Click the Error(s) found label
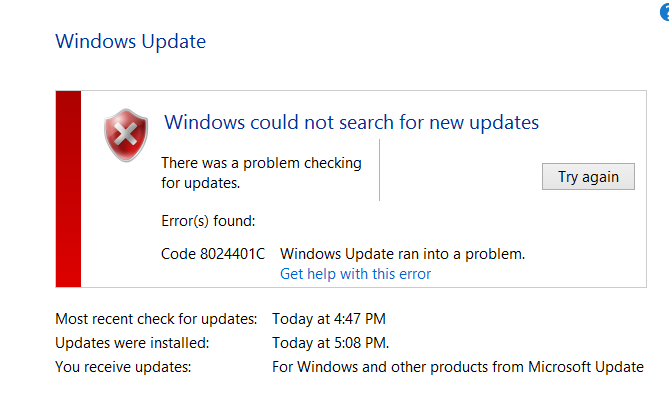 pos(208,221)
